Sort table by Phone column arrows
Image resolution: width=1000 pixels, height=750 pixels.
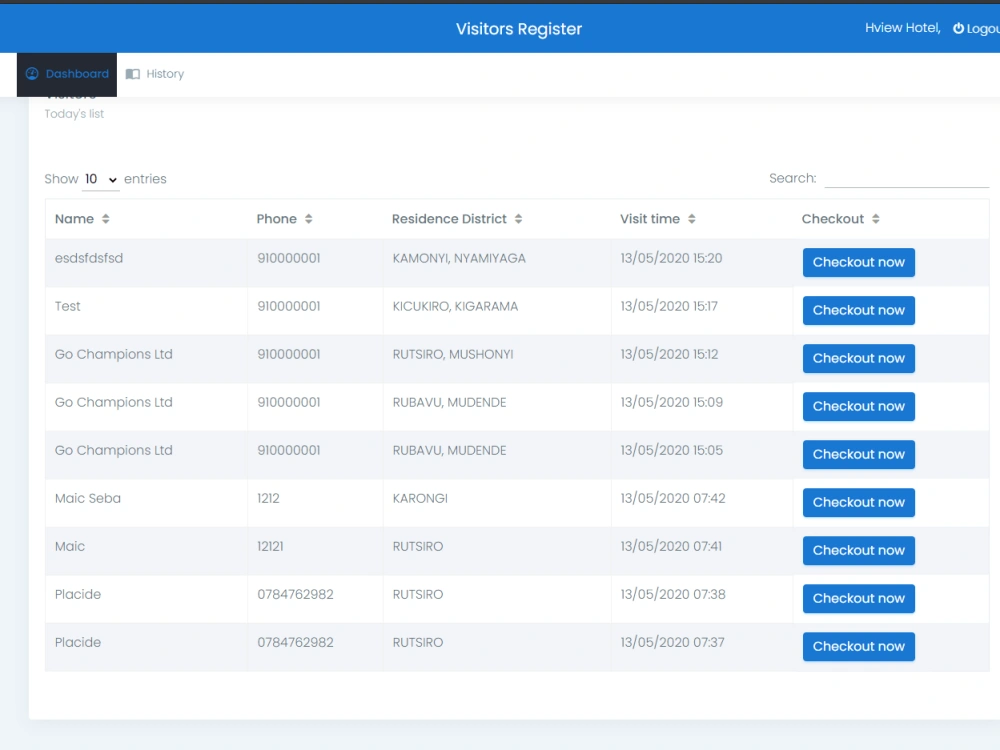click(x=309, y=219)
